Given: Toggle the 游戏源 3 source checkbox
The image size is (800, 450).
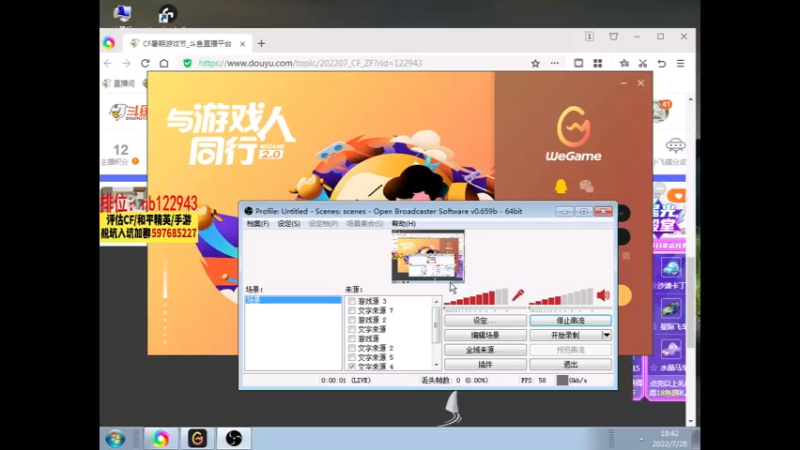Looking at the screenshot, I should pos(352,301).
